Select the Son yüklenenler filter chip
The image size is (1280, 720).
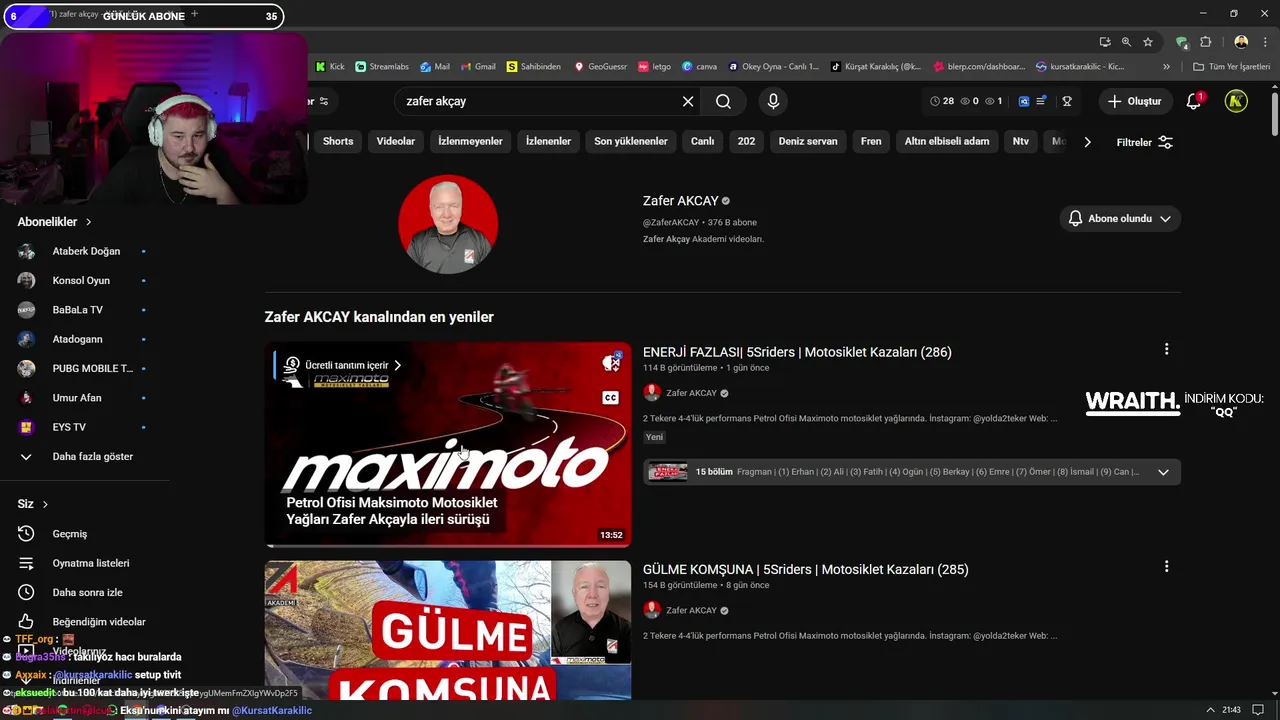(x=631, y=141)
